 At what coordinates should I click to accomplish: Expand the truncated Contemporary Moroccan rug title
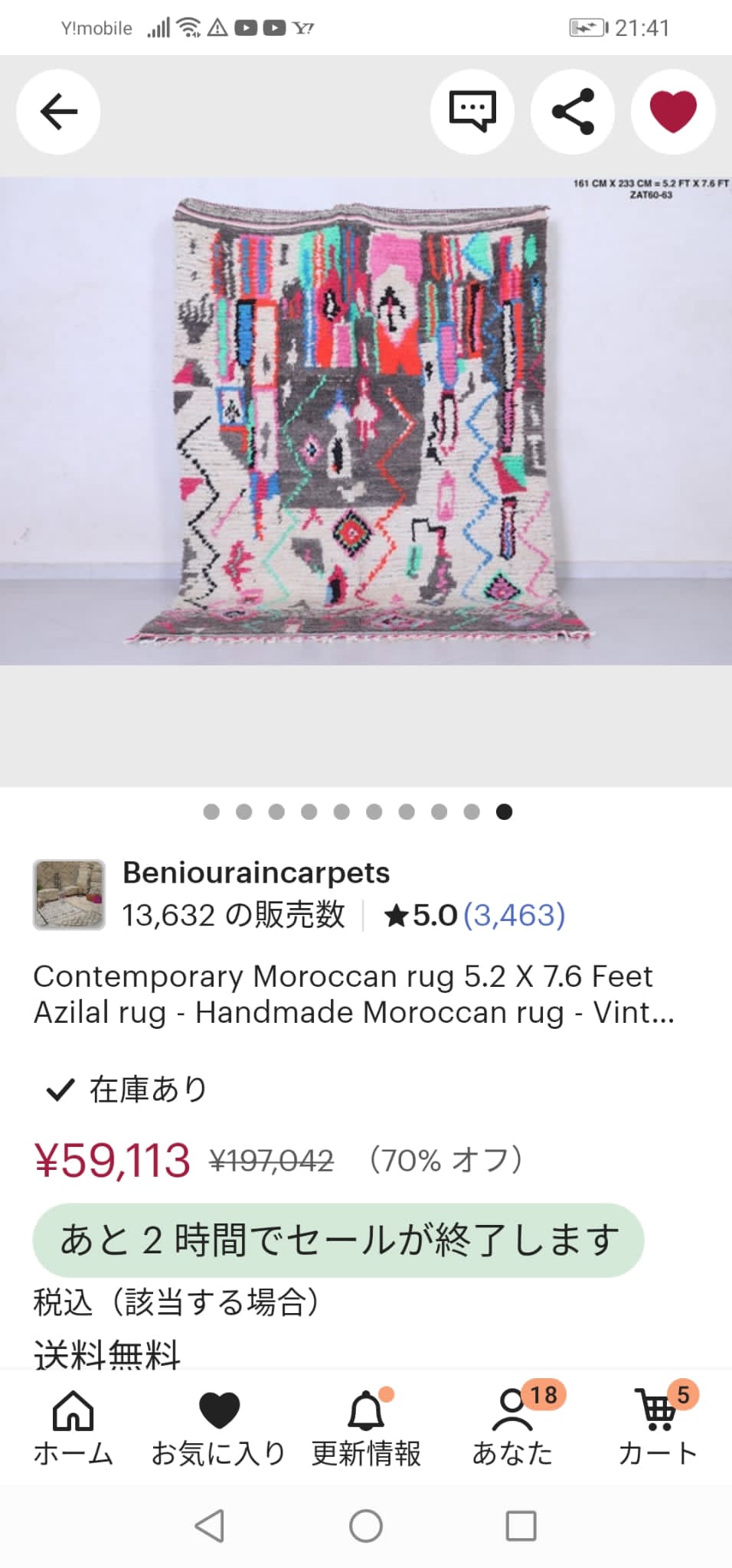coord(354,994)
